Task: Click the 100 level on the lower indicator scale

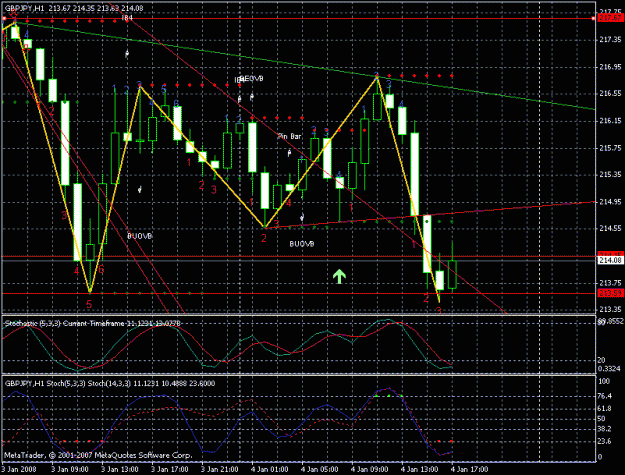Action: [604, 381]
